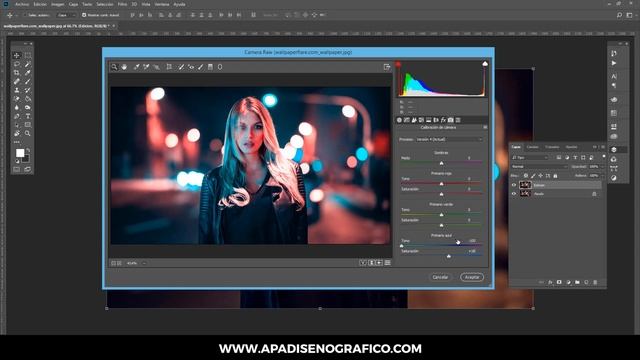This screenshot has width=640, height=360.
Task: Click the Sombras Matiz slider handle
Action: pyautogui.click(x=441, y=163)
